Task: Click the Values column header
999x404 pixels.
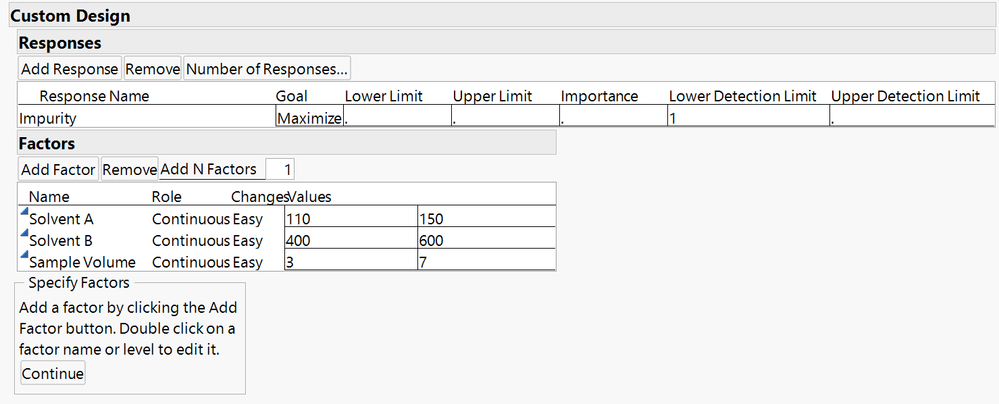Action: [310, 197]
